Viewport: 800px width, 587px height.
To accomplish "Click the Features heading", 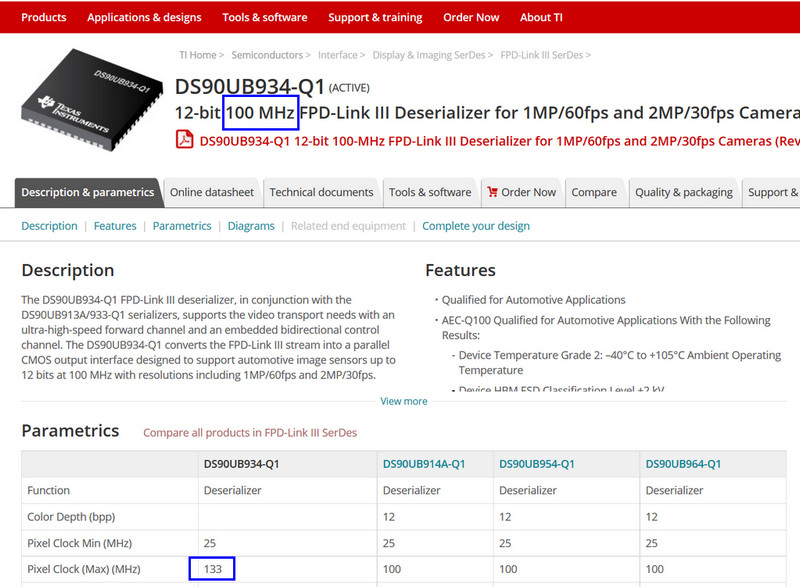I will (460, 270).
